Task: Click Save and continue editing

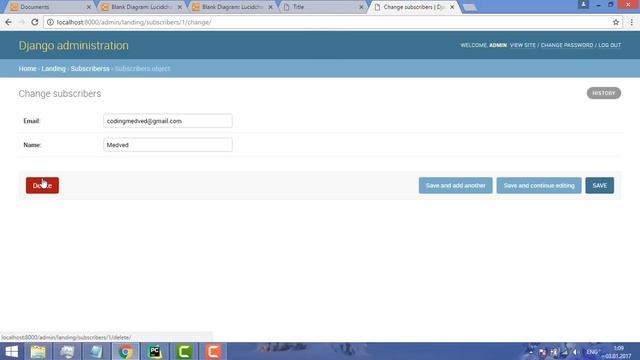Action: coord(539,185)
